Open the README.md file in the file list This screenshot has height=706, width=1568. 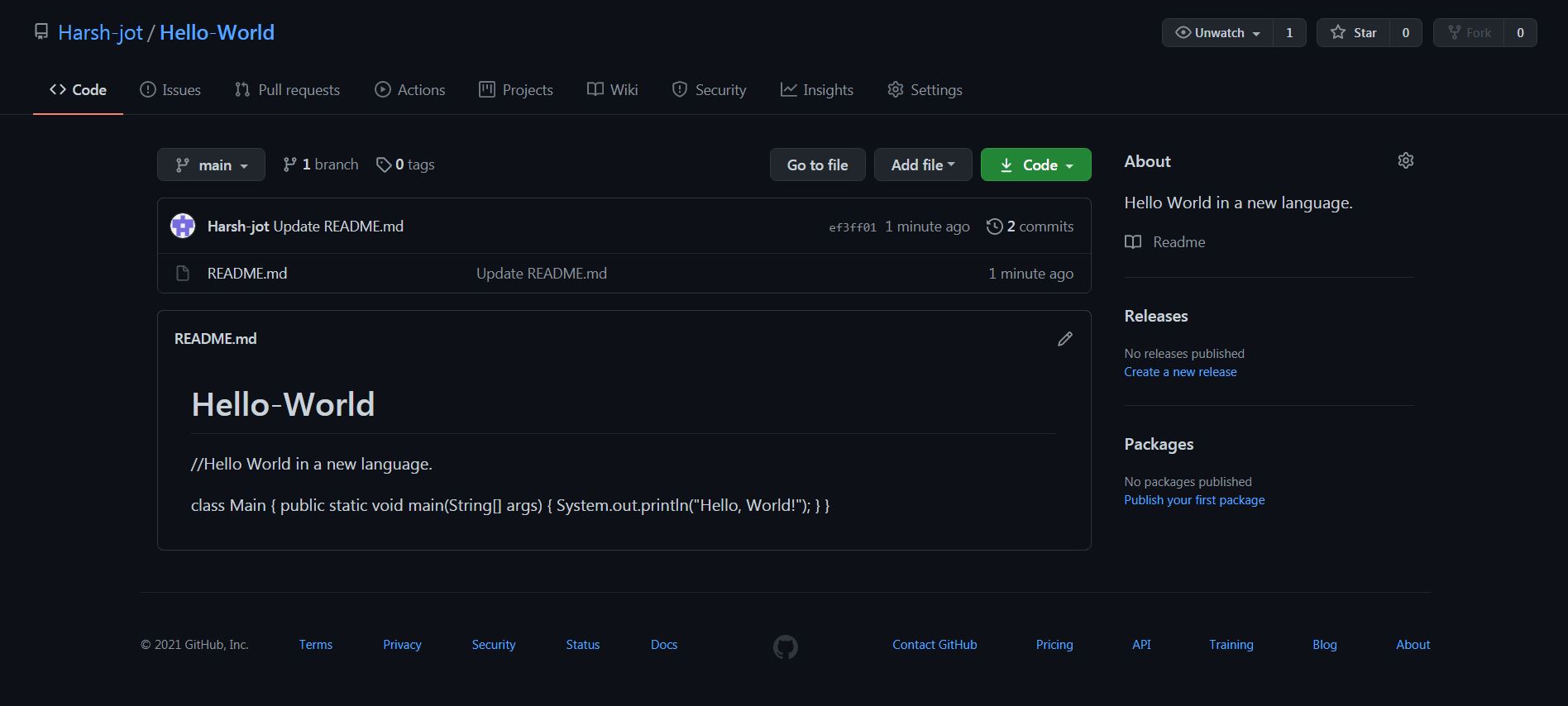[x=247, y=274]
